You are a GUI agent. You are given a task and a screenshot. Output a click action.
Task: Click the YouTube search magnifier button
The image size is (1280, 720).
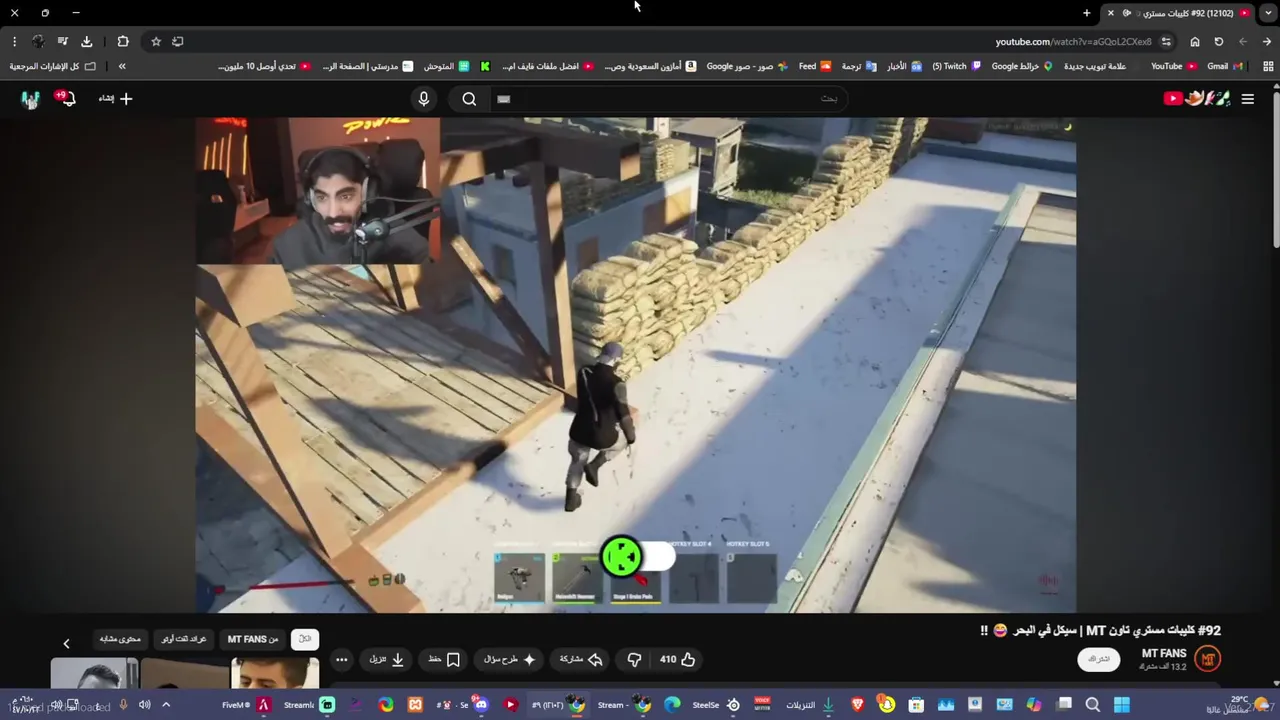[469, 98]
